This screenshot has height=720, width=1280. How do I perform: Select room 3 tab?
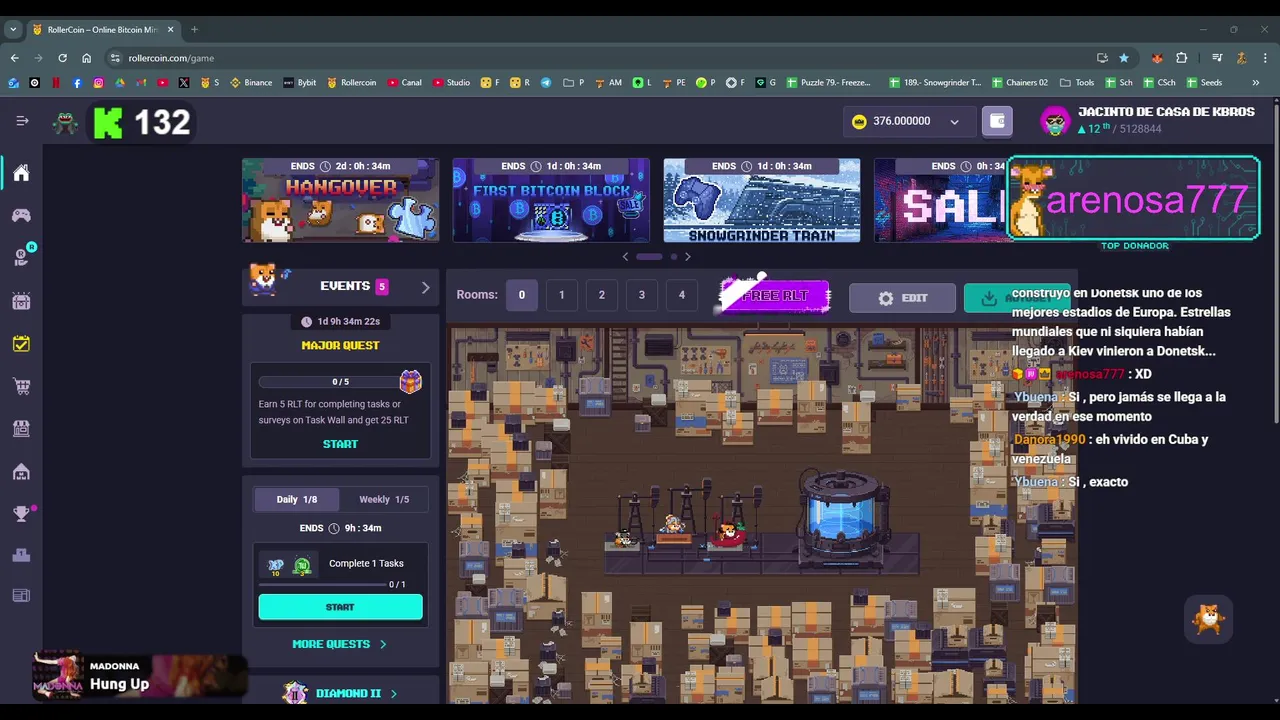tap(641, 295)
